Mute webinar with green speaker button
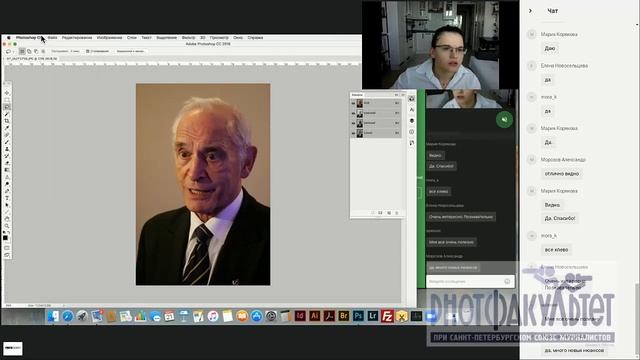The width and height of the screenshot is (640, 360). 504,120
